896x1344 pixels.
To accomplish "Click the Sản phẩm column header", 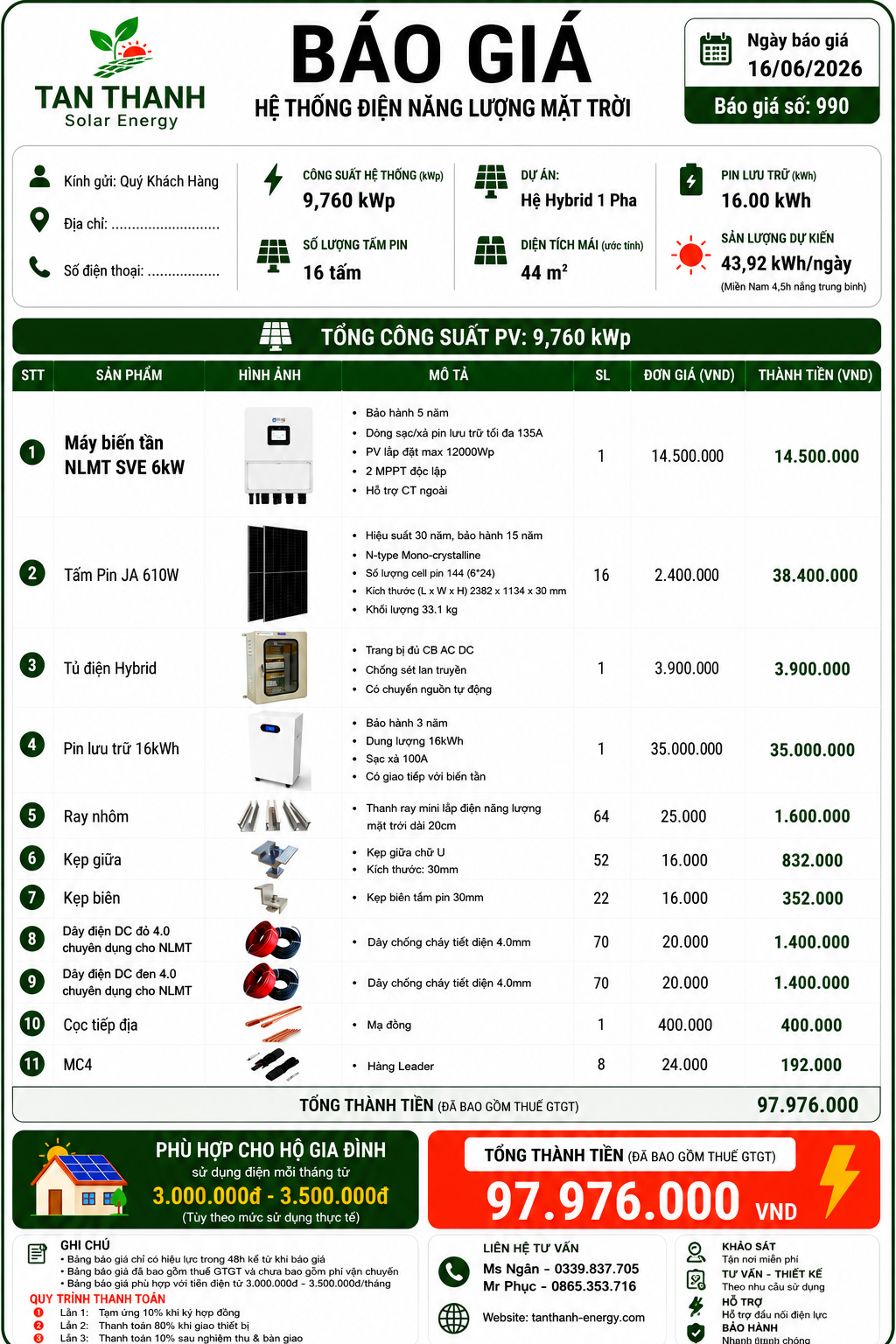I will [129, 374].
